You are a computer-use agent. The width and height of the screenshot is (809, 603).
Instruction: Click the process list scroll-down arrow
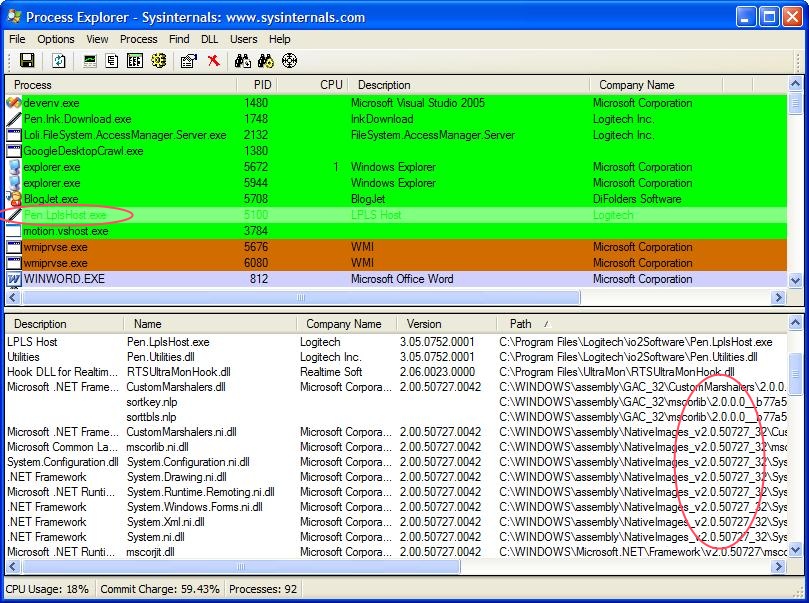pos(795,281)
